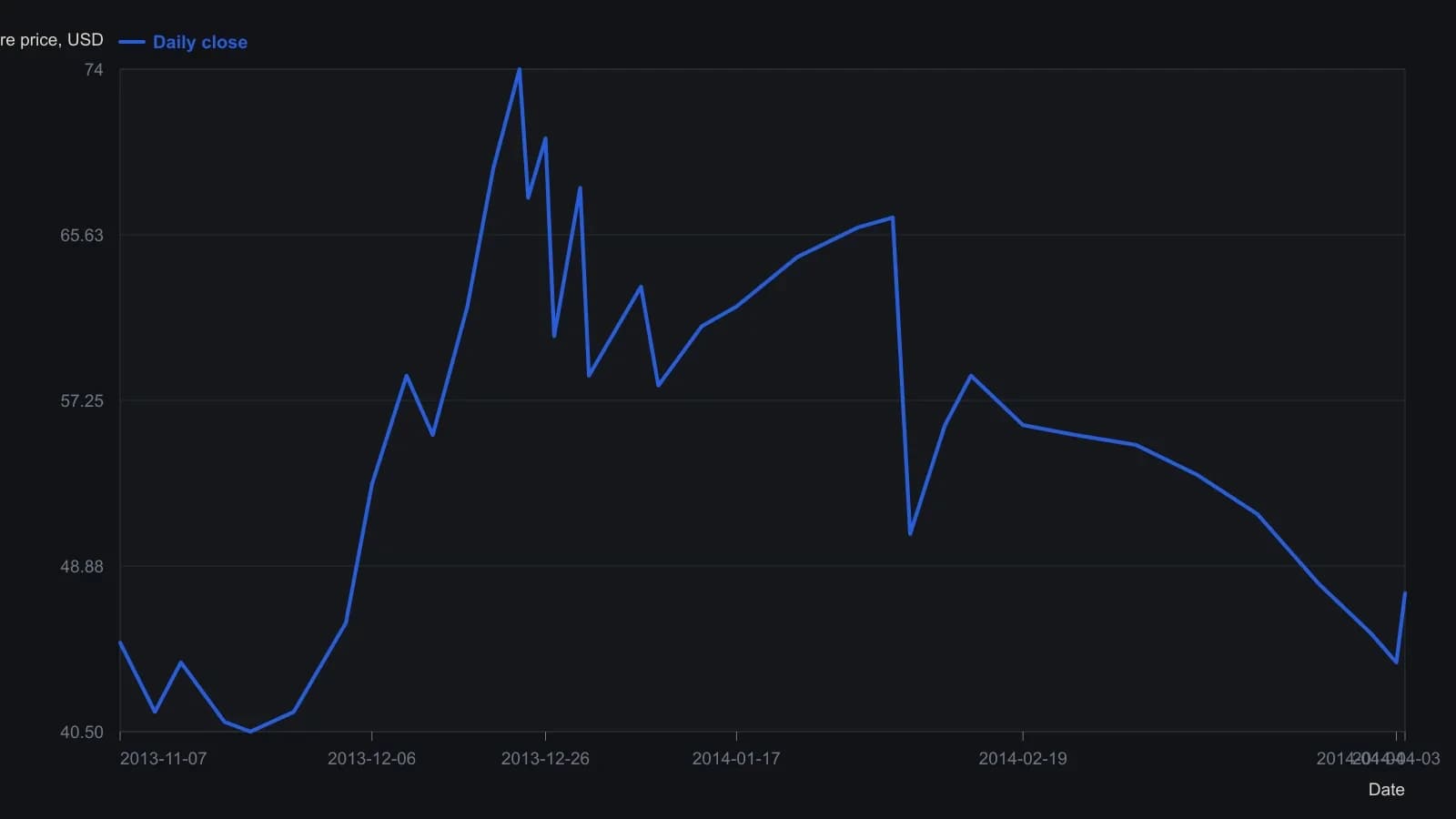Select the 65.63 y-axis label
The width and height of the screenshot is (1456, 819).
[x=82, y=235]
